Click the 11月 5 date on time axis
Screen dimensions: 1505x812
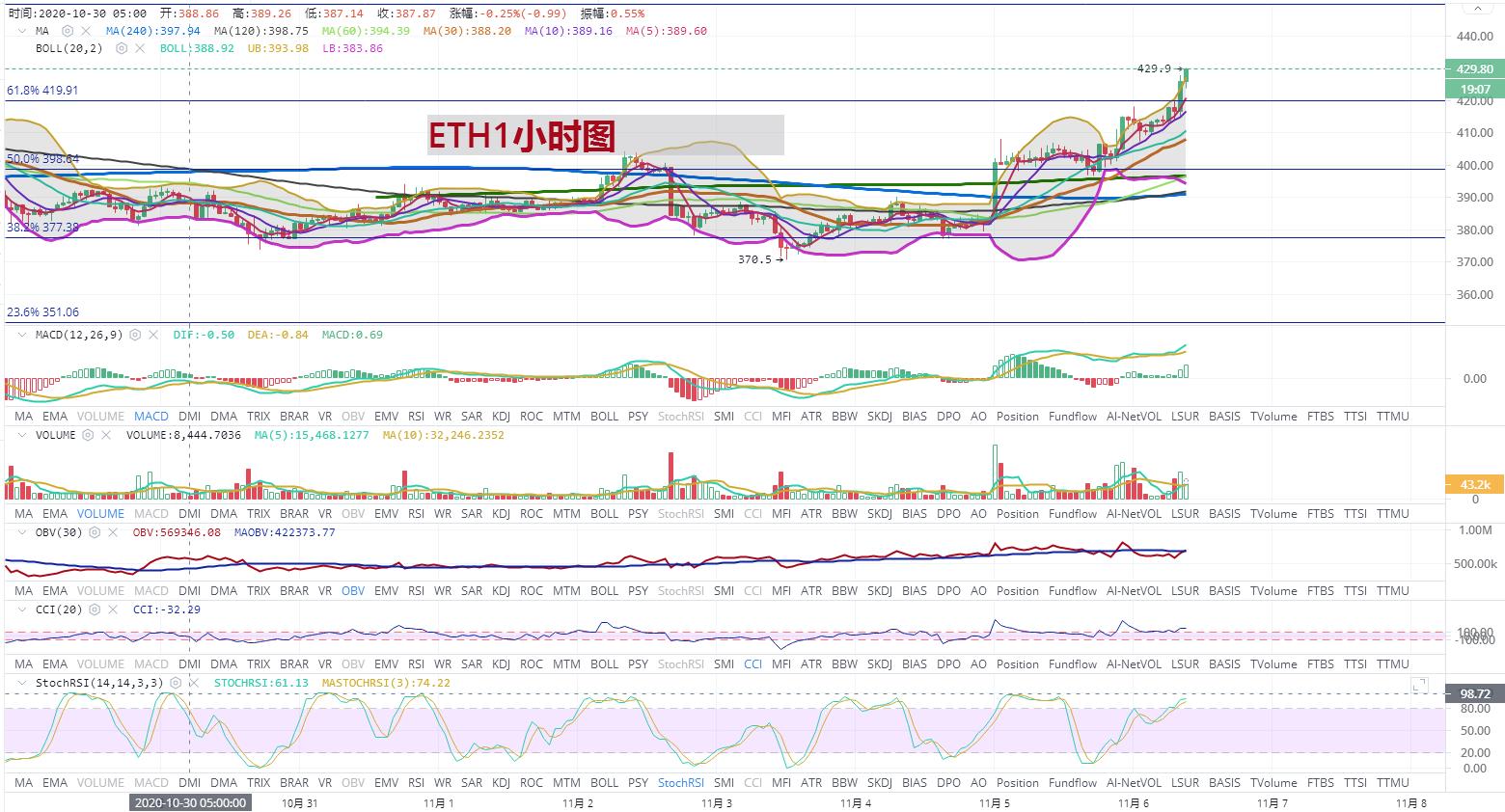994,802
